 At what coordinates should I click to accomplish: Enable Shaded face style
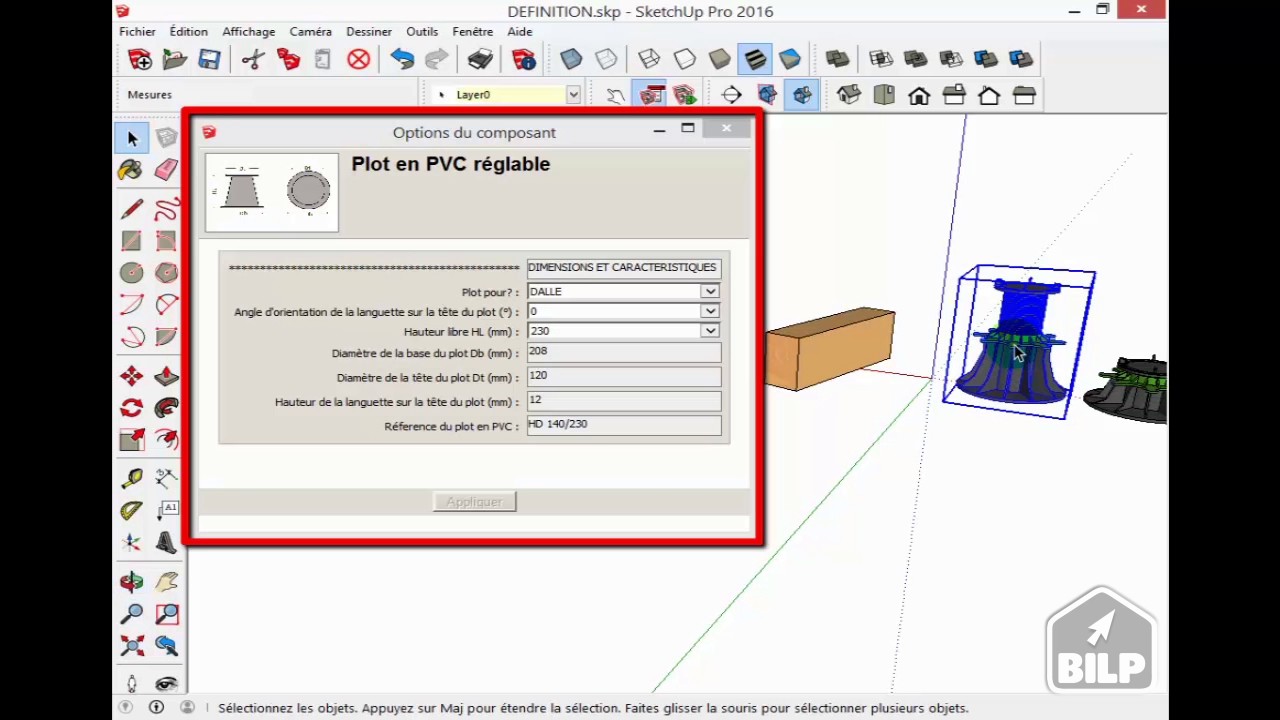720,60
